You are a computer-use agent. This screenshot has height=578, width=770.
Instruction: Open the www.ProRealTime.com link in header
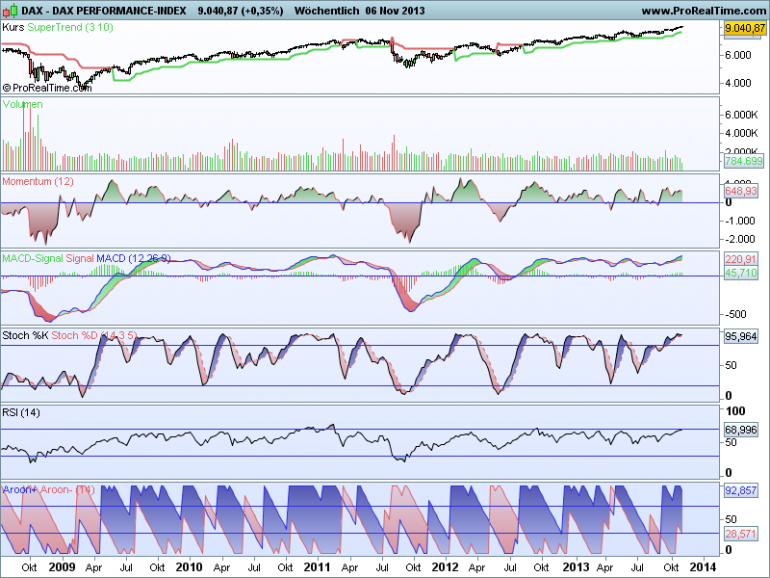[x=705, y=11]
